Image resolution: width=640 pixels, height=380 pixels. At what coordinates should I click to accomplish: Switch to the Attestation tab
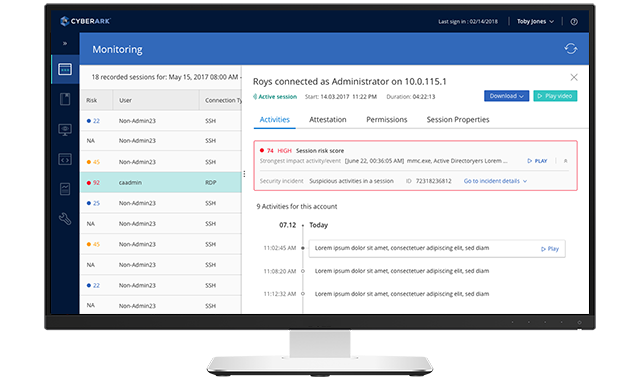click(x=327, y=120)
